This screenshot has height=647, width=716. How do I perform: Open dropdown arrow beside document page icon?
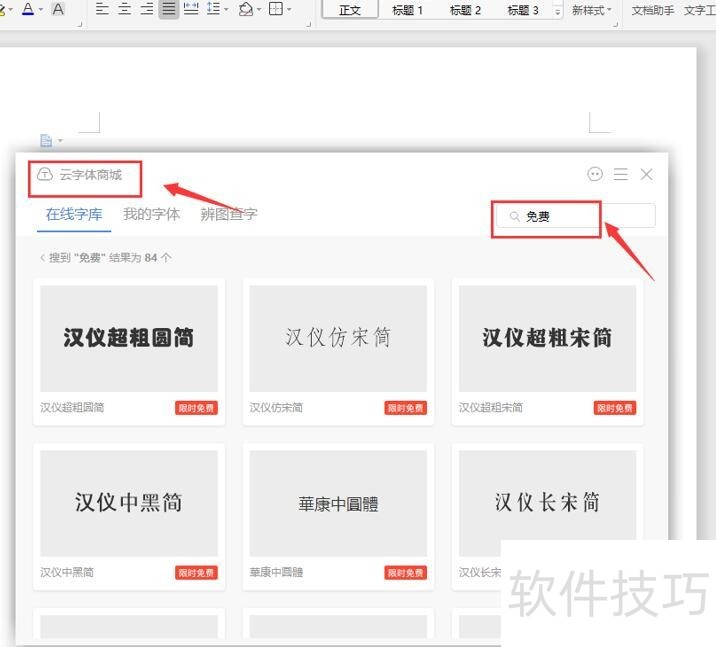click(x=60, y=141)
